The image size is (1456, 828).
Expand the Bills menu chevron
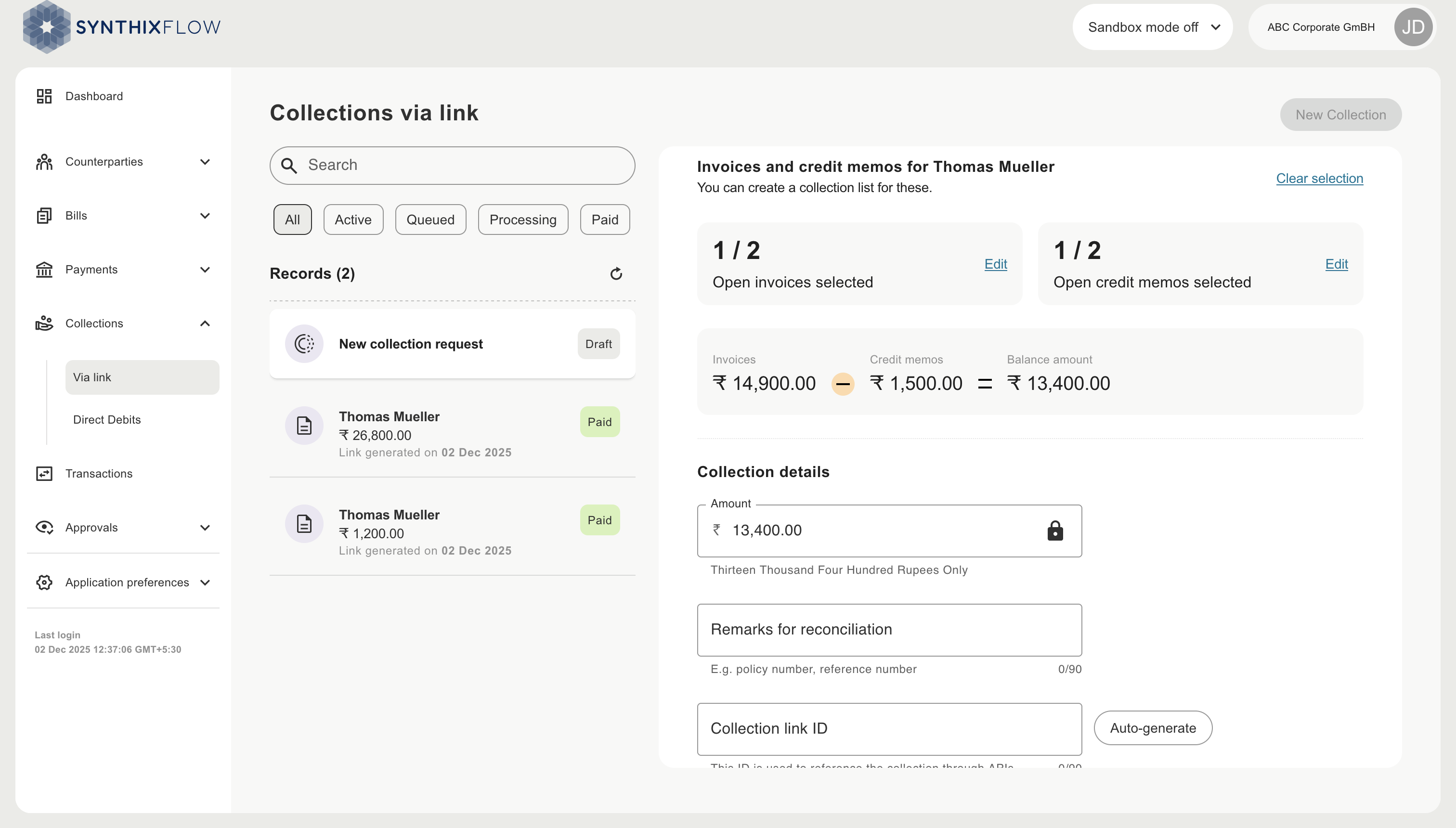pos(205,216)
